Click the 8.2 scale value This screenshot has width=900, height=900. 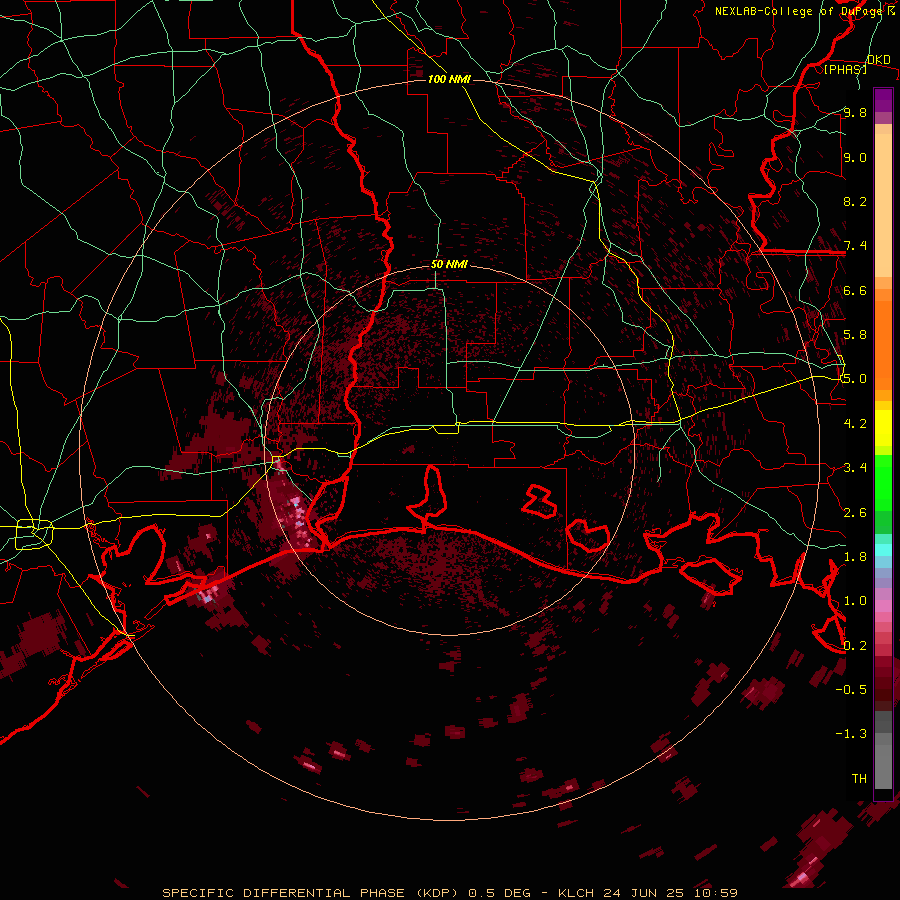click(855, 202)
